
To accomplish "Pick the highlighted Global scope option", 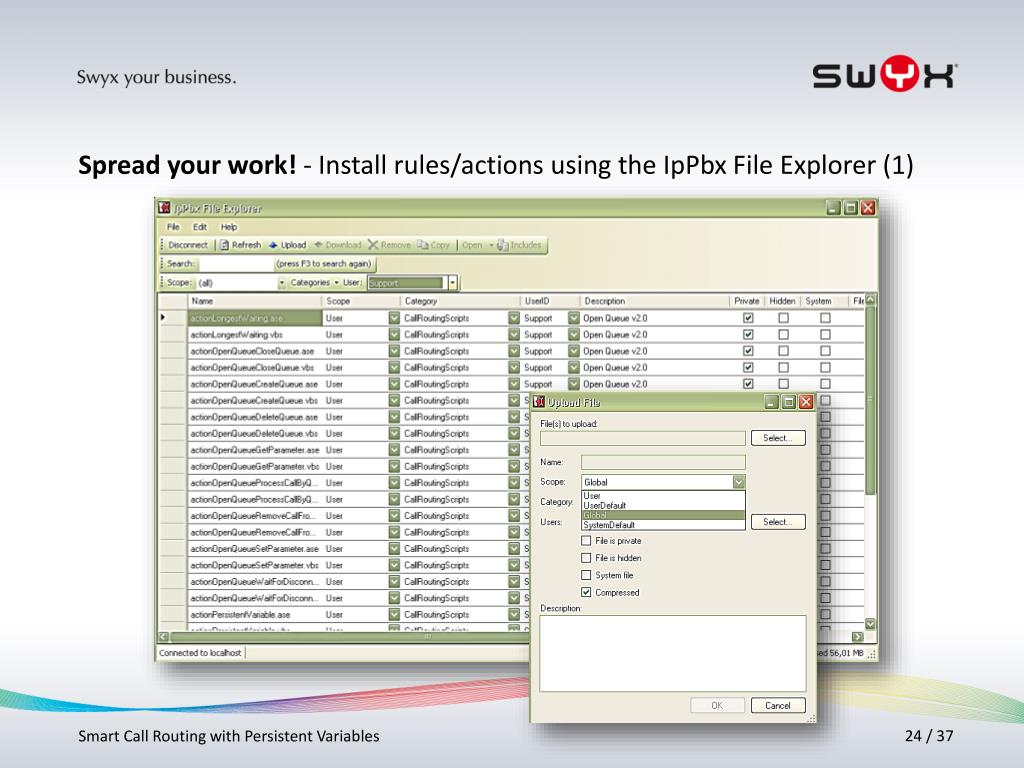I will [x=663, y=515].
